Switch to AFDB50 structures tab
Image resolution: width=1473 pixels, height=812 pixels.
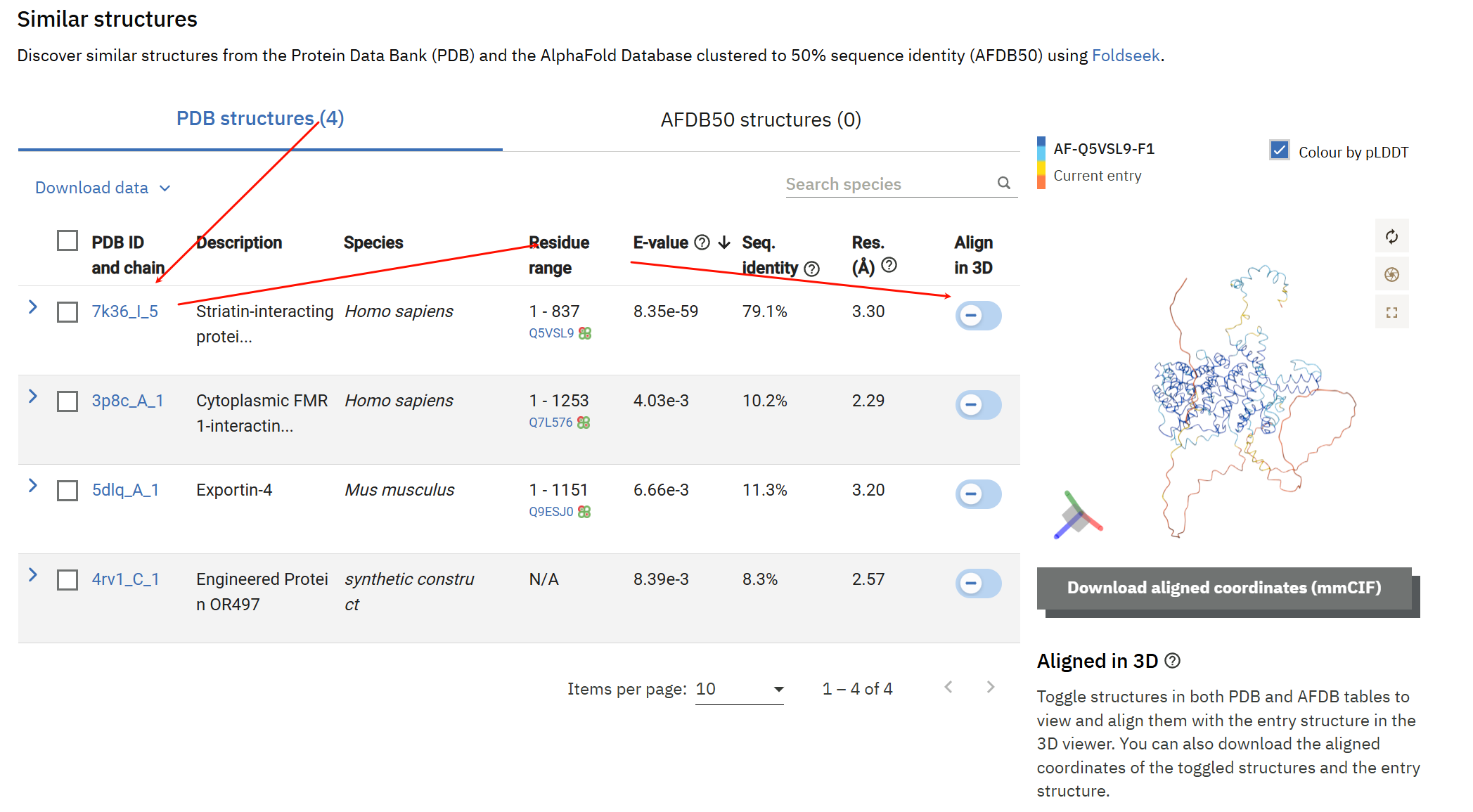(761, 120)
